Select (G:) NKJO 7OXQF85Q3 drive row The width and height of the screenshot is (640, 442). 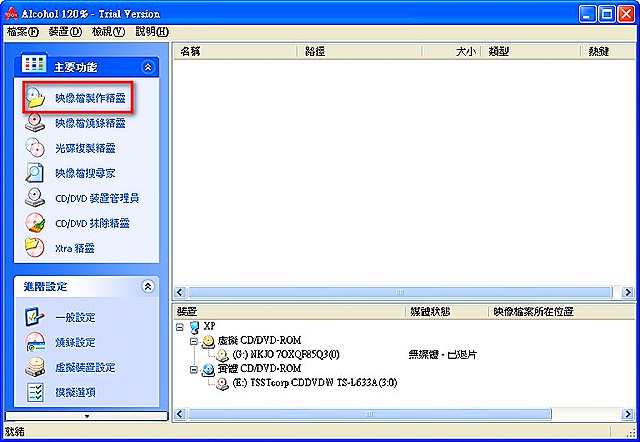click(x=286, y=355)
